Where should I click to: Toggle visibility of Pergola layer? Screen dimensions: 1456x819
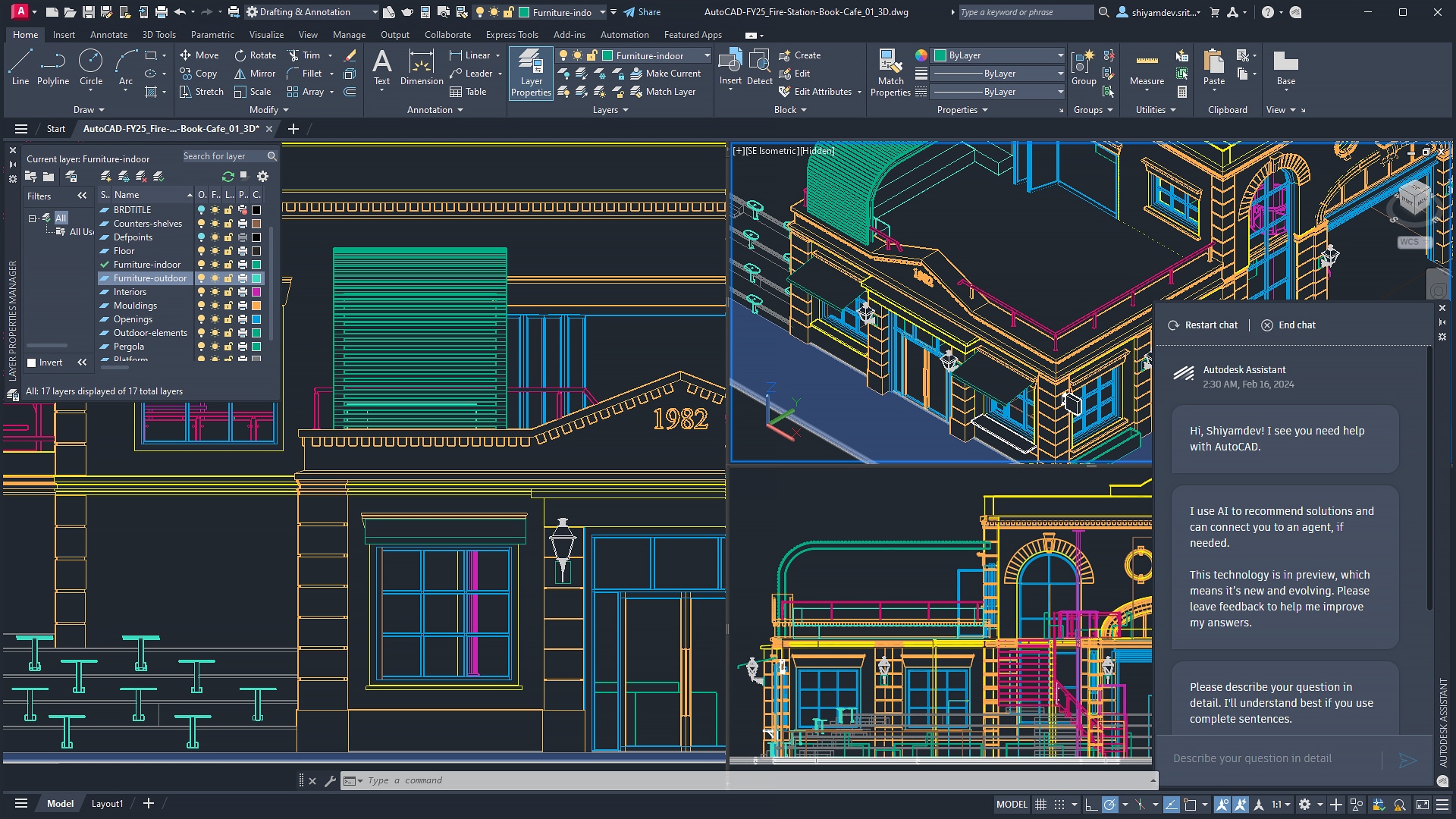(200, 346)
